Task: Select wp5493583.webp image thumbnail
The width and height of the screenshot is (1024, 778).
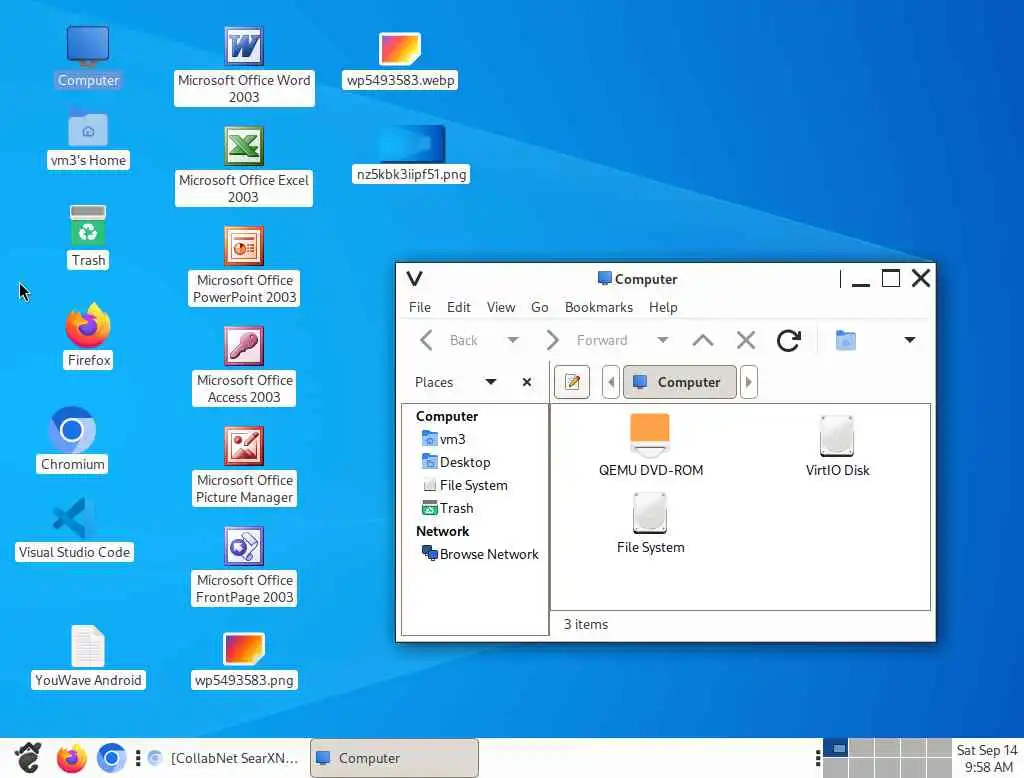Action: [x=400, y=60]
